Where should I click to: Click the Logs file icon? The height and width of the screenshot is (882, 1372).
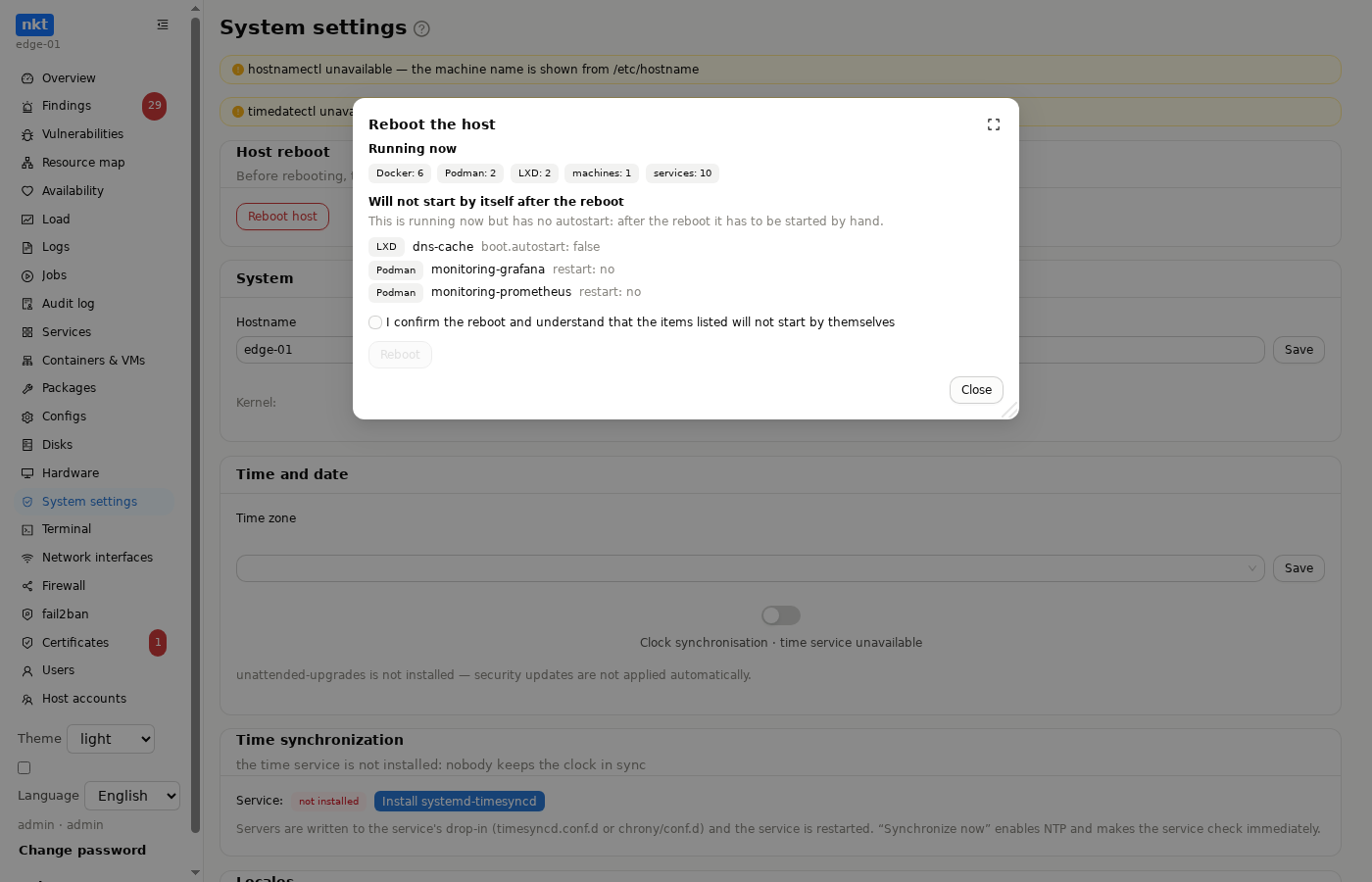pyautogui.click(x=27, y=247)
